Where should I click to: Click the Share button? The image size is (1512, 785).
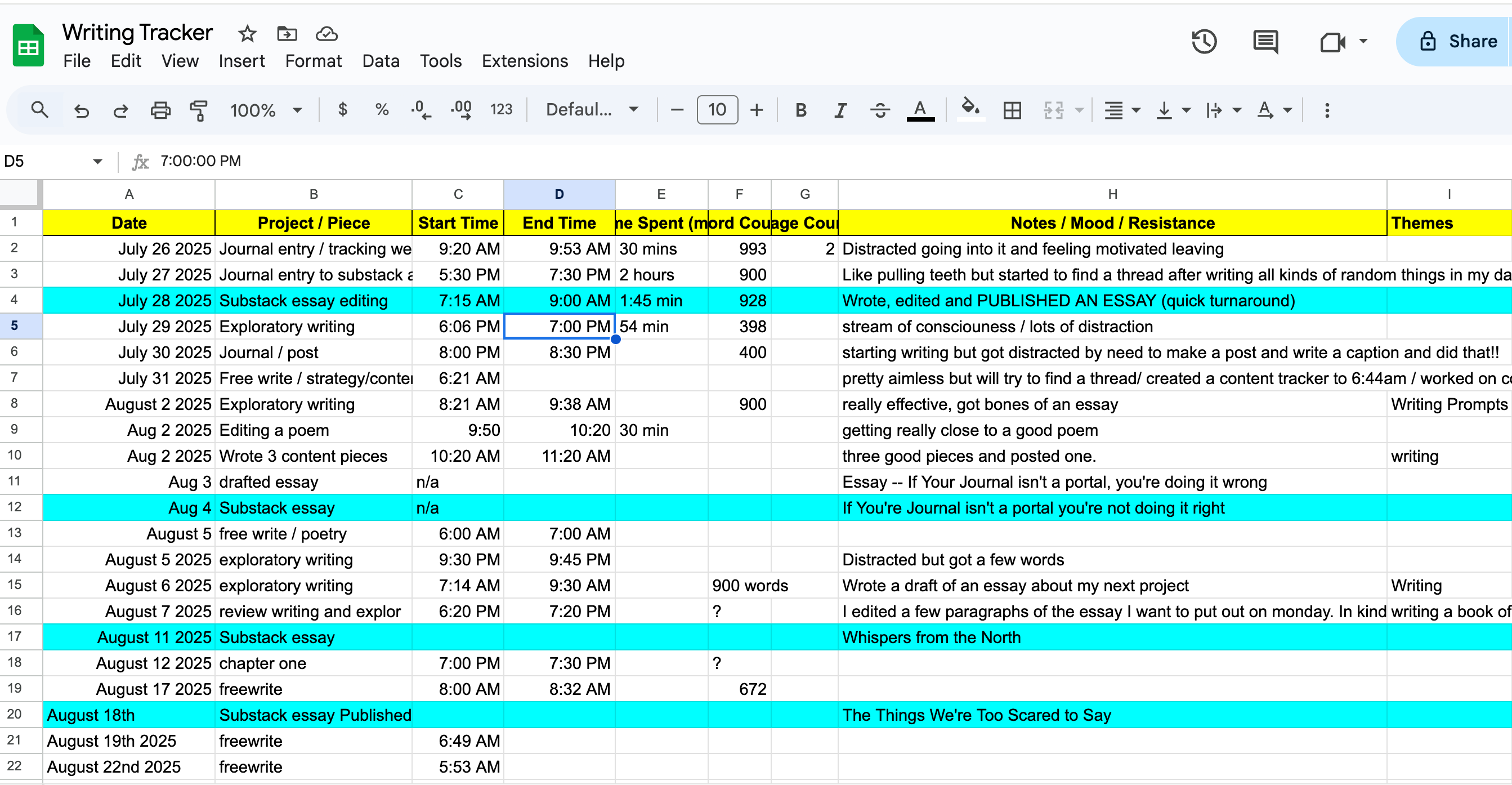coord(1459,42)
